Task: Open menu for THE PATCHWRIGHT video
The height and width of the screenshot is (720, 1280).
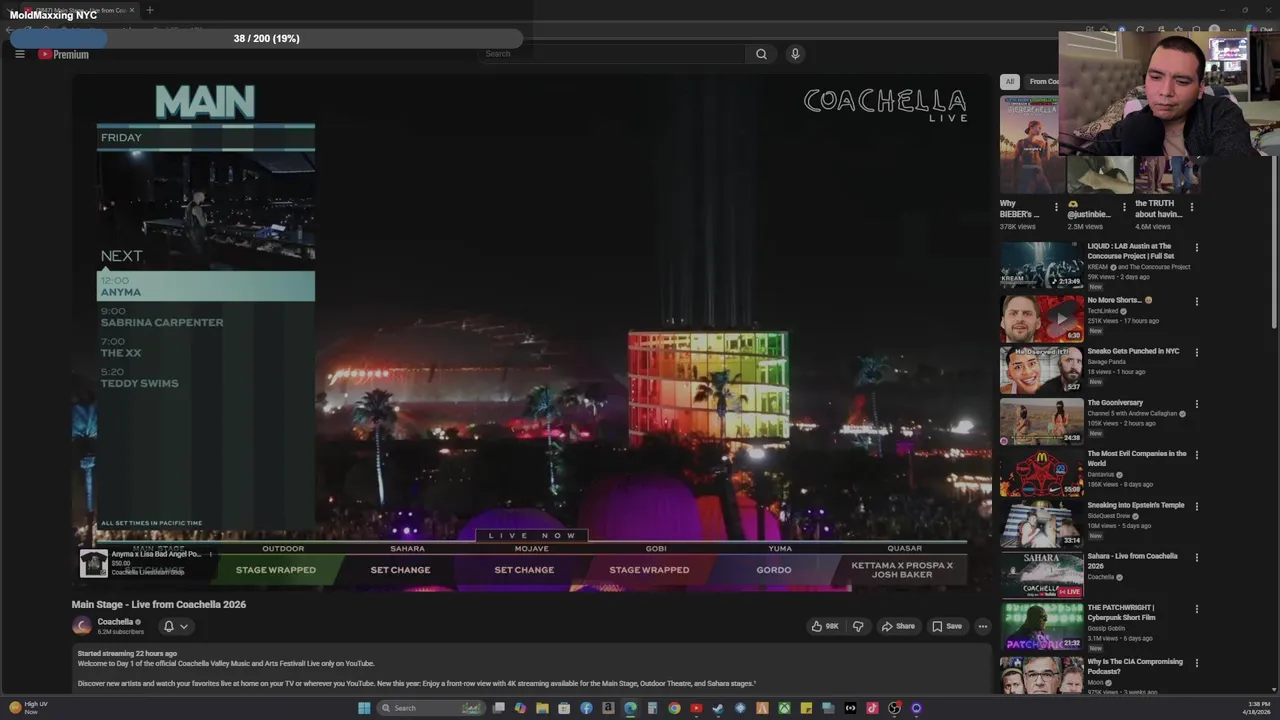Action: click(x=1196, y=609)
